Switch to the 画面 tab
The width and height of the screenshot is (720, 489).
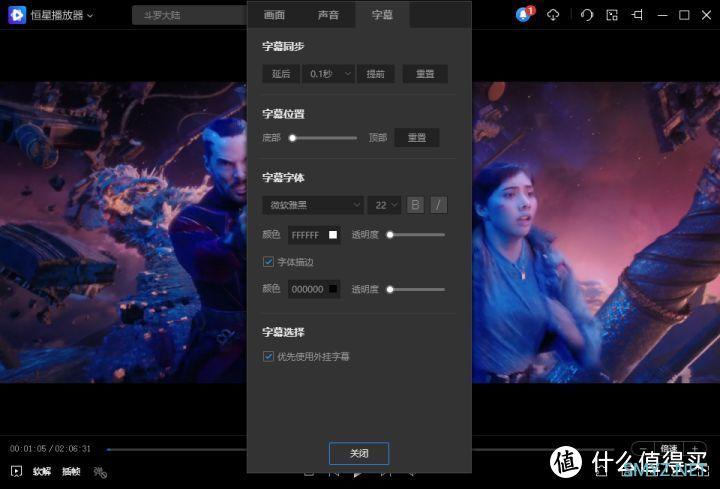tap(275, 15)
